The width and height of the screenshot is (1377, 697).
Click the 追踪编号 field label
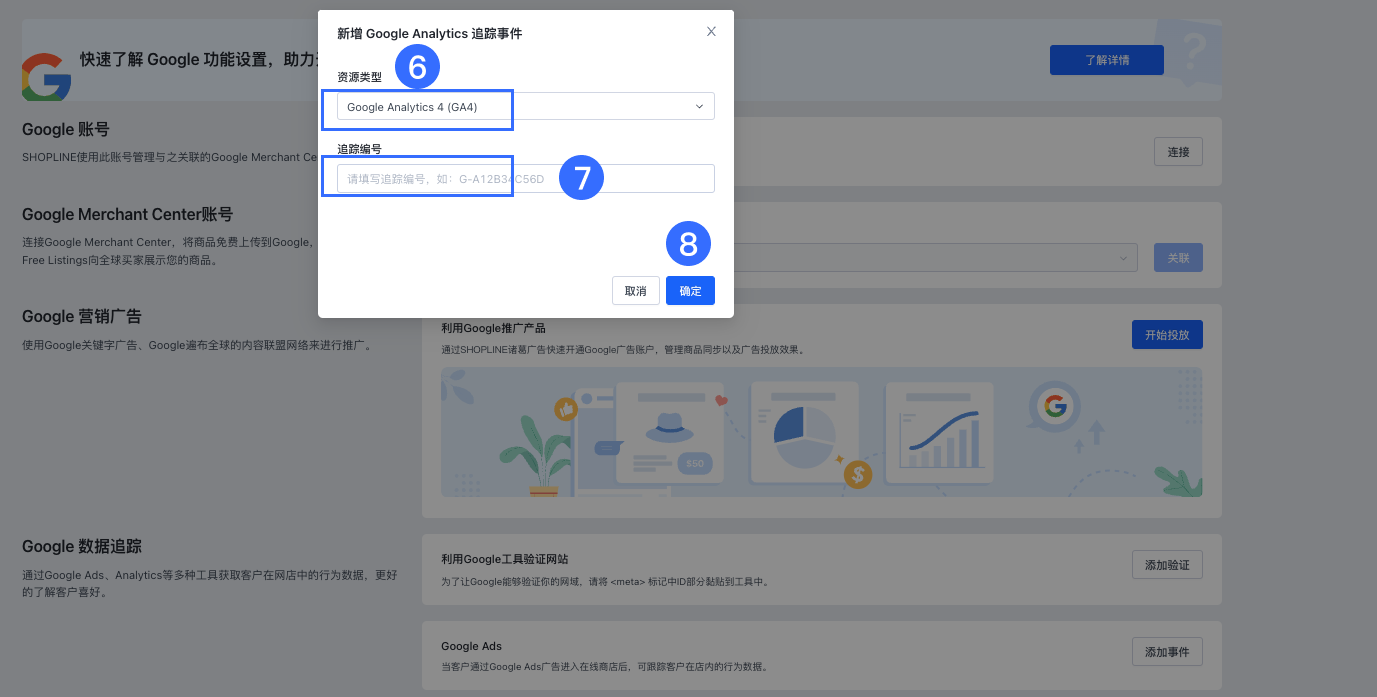pos(360,149)
